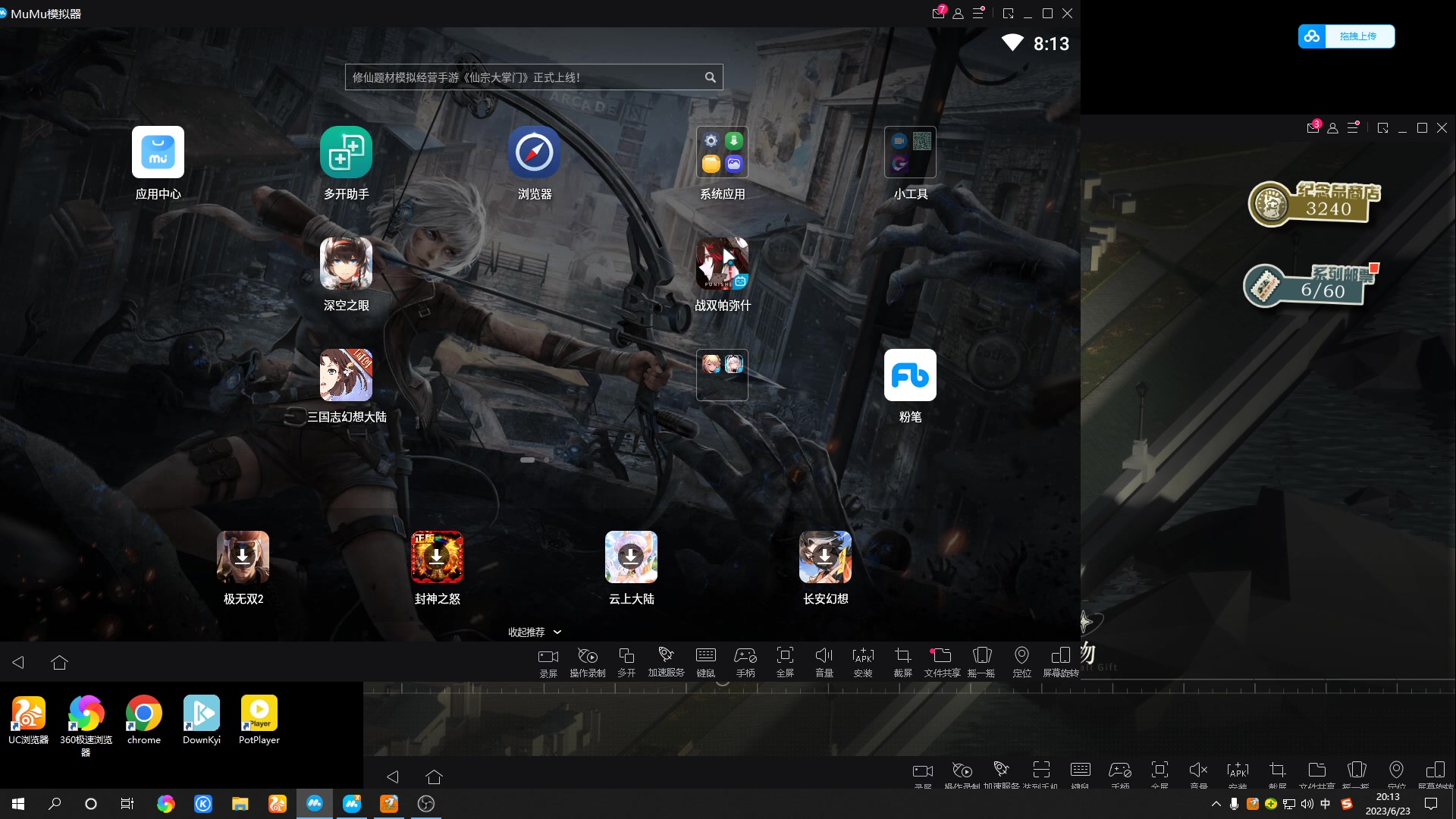This screenshot has width=1456, height=819.
Task: Open 手柄 gamepad settings in front window
Action: pyautogui.click(x=745, y=661)
